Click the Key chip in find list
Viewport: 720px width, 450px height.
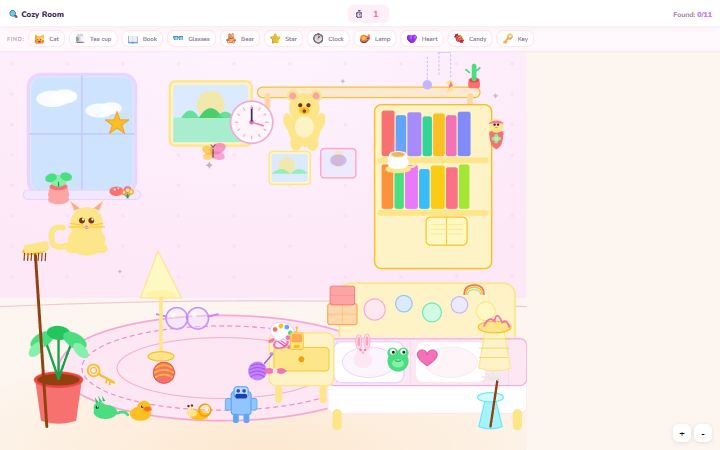(515, 39)
